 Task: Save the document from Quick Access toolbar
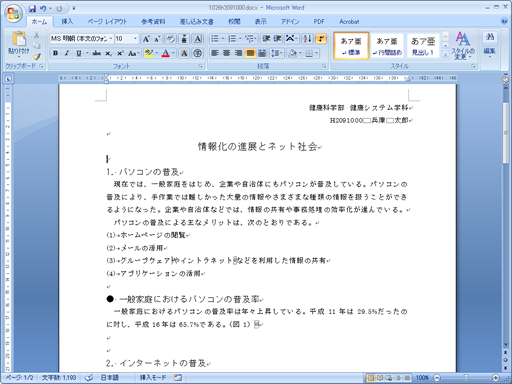[x=32, y=8]
